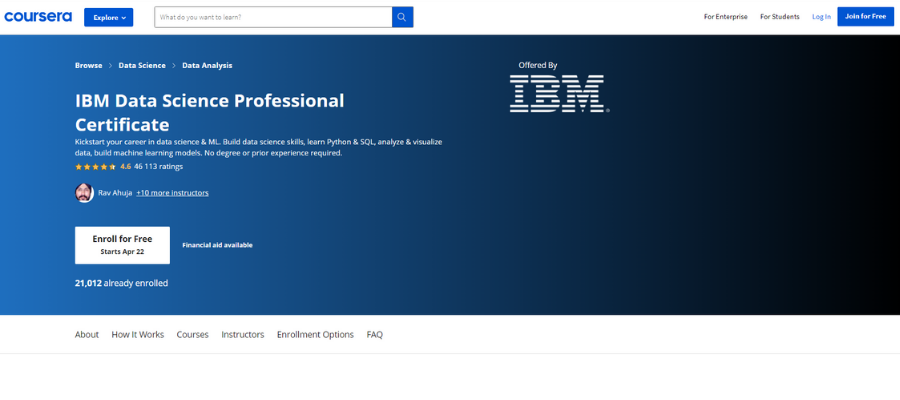The height and width of the screenshot is (400, 900).
Task: Click Enroll for Free button
Action: click(x=122, y=245)
